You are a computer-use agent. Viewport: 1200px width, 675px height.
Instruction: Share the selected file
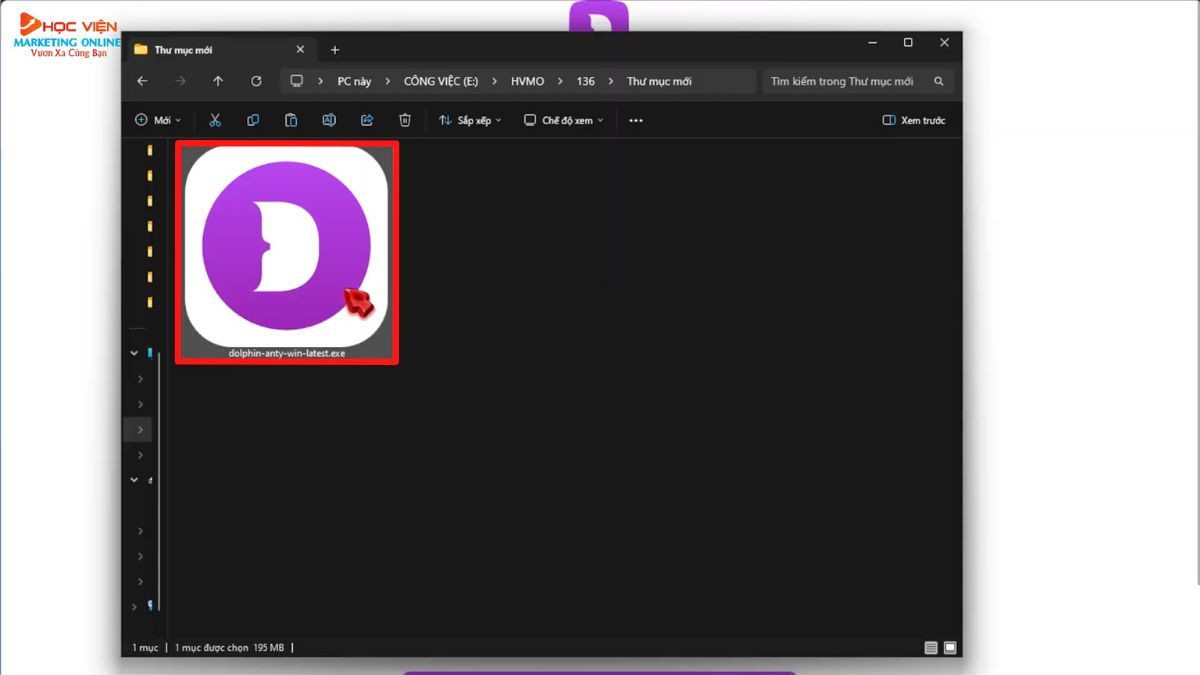tap(367, 120)
